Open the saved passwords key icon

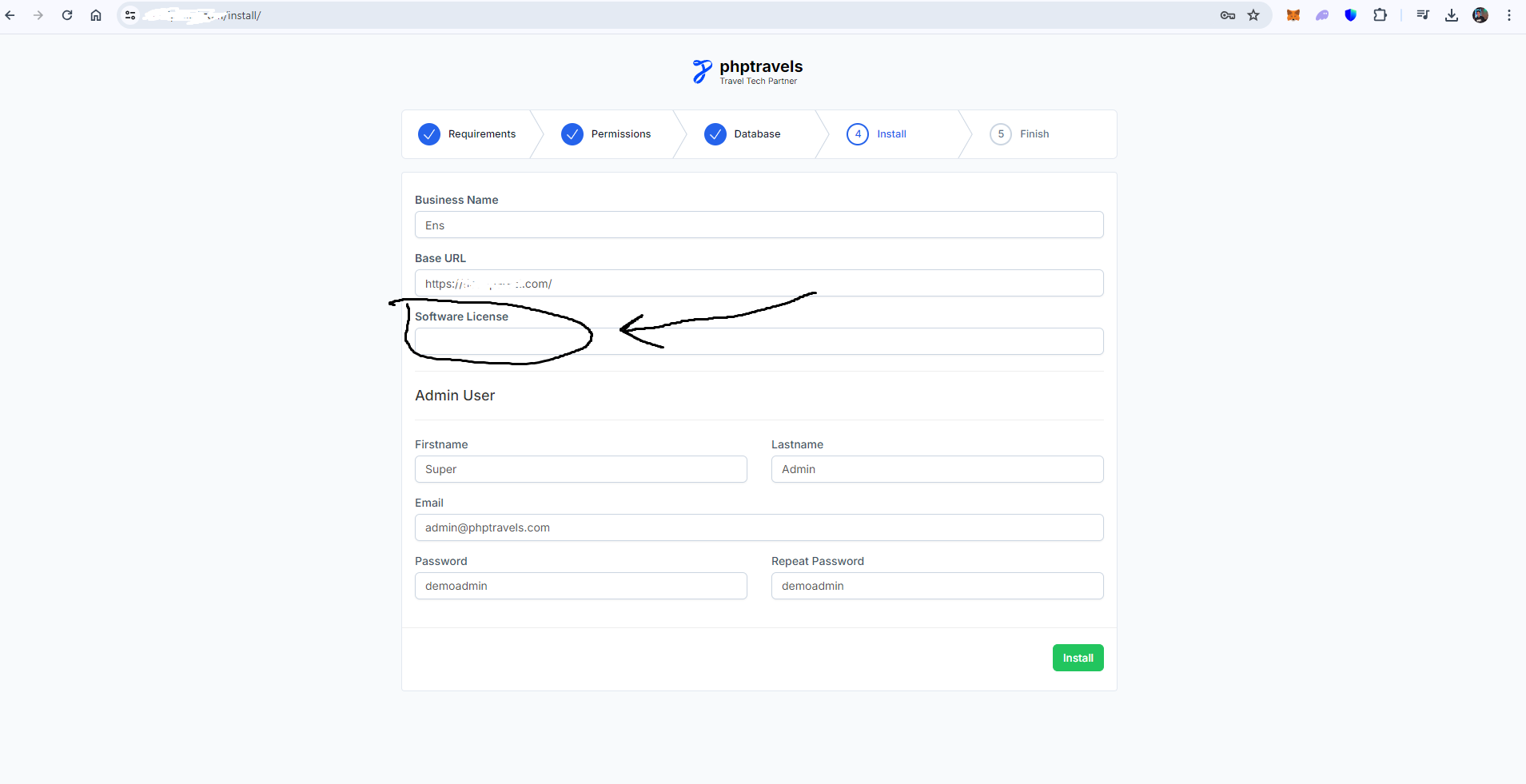click(x=1228, y=15)
